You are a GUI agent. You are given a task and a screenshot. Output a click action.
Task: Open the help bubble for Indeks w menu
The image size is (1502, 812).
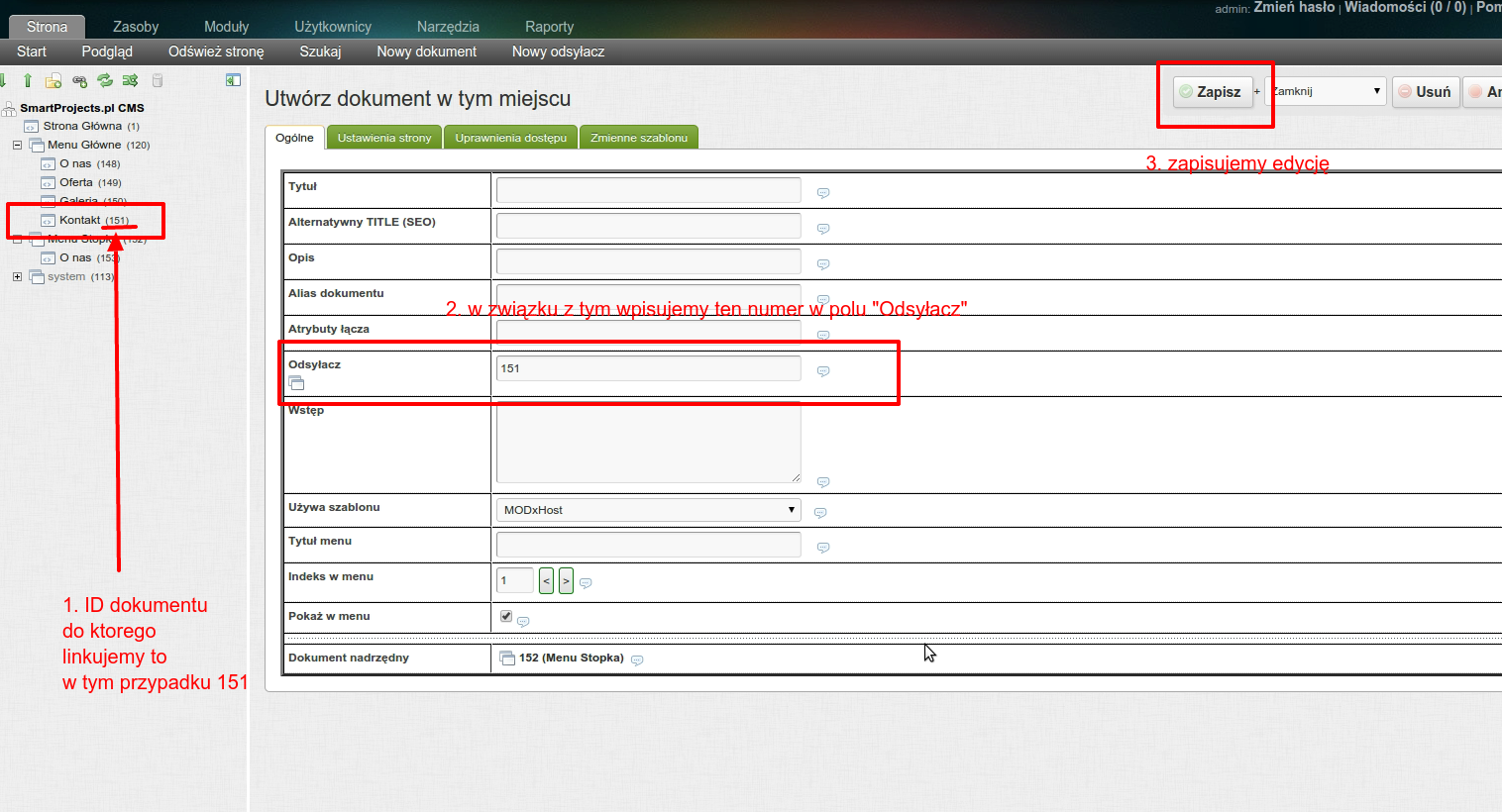[586, 583]
